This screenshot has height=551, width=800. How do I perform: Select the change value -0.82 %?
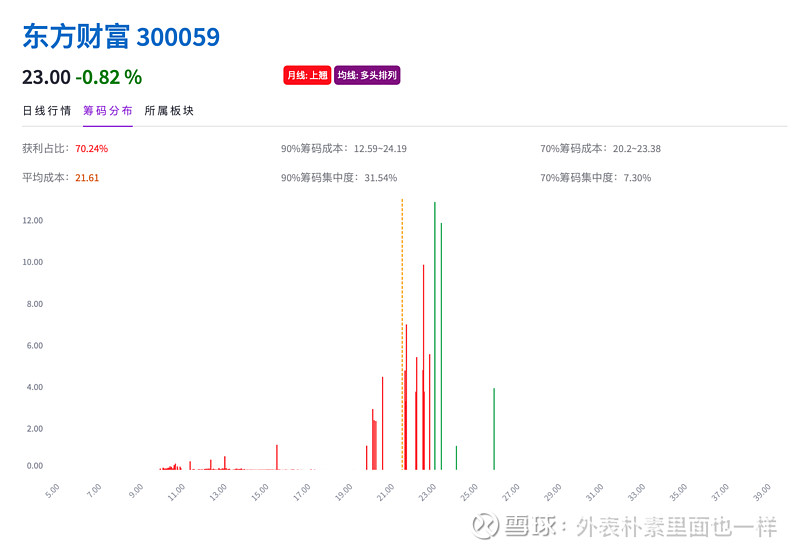tap(109, 78)
